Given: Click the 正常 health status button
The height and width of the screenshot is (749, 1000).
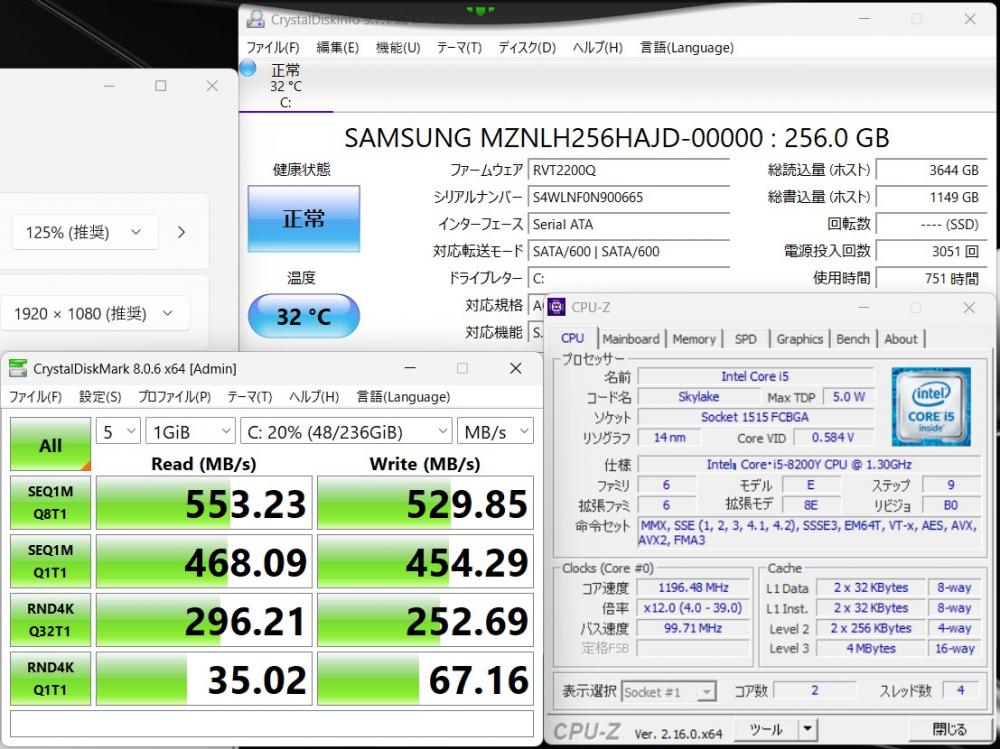Looking at the screenshot, I should click(x=303, y=218).
